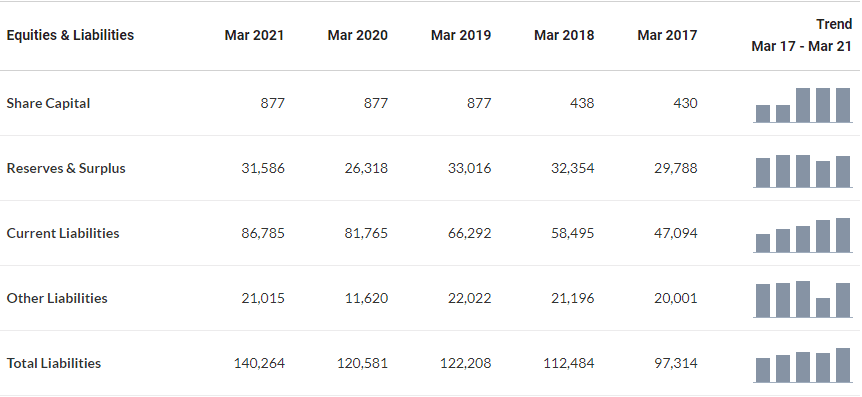Click the Trend Mar 17 - Mar 21 header

pyautogui.click(x=802, y=35)
